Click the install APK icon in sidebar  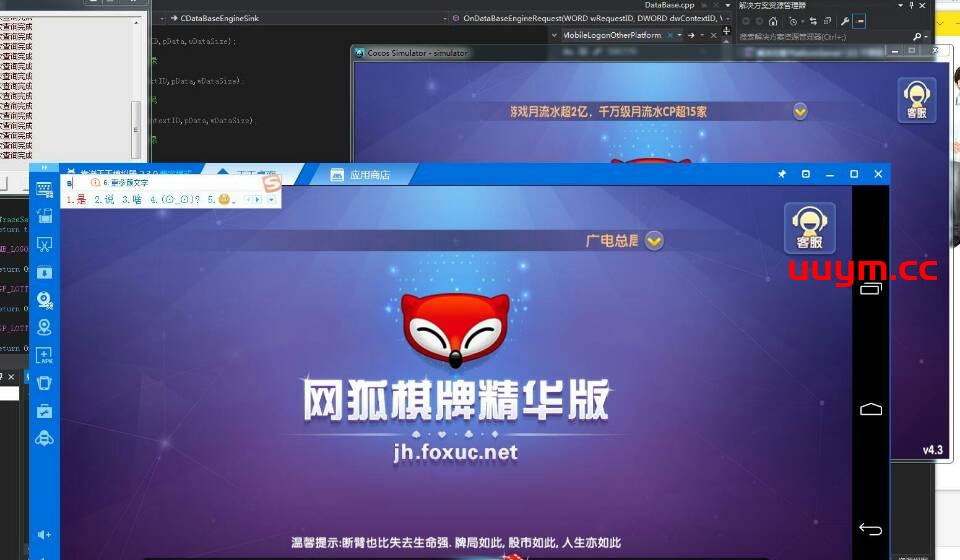44,355
